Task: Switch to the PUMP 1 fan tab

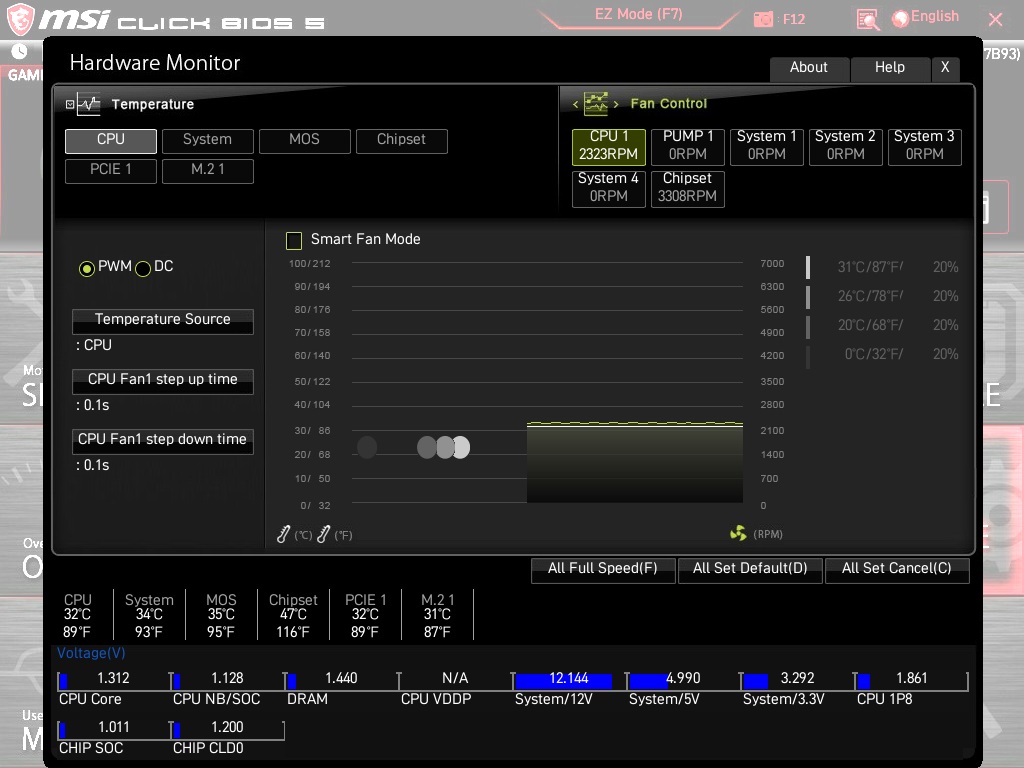Action: click(688, 145)
